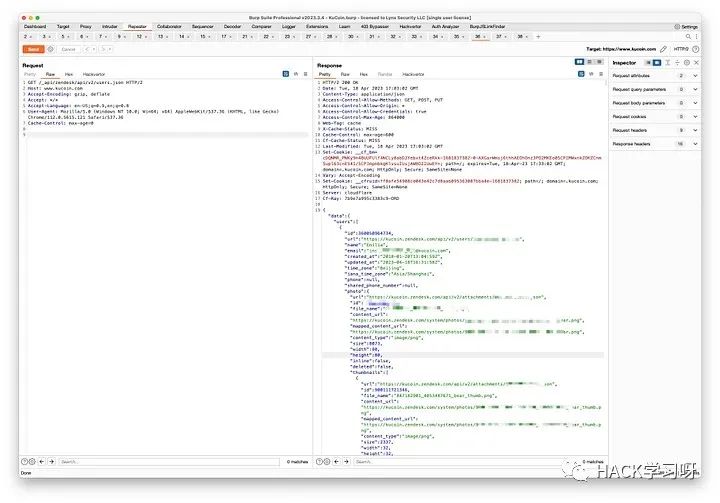Expand Response headers section
This screenshot has width=720, height=503.
tap(655, 144)
